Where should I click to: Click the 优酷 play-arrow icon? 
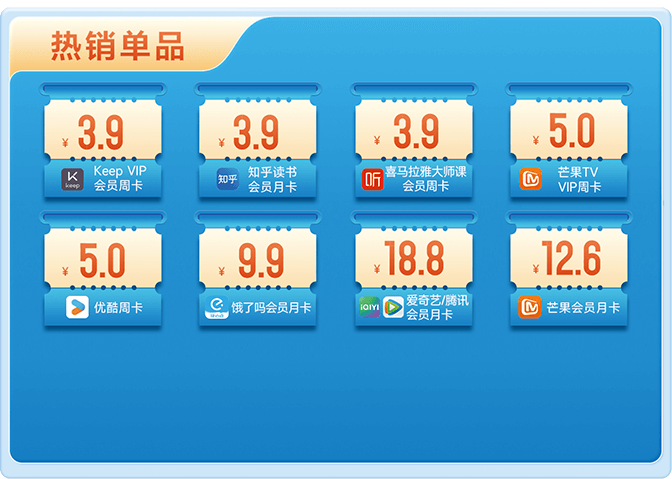click(77, 307)
